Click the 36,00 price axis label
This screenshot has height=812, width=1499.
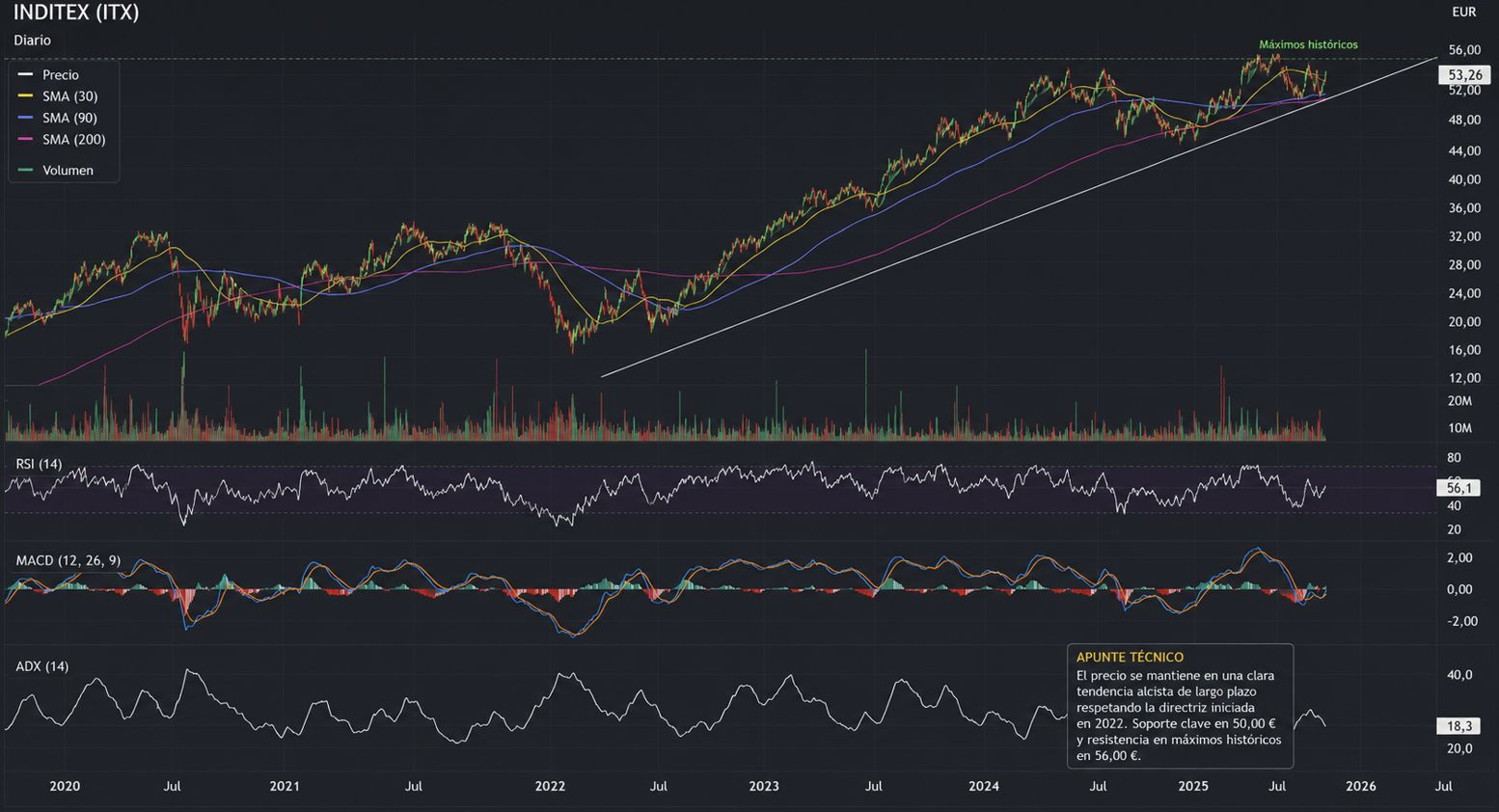1464,208
